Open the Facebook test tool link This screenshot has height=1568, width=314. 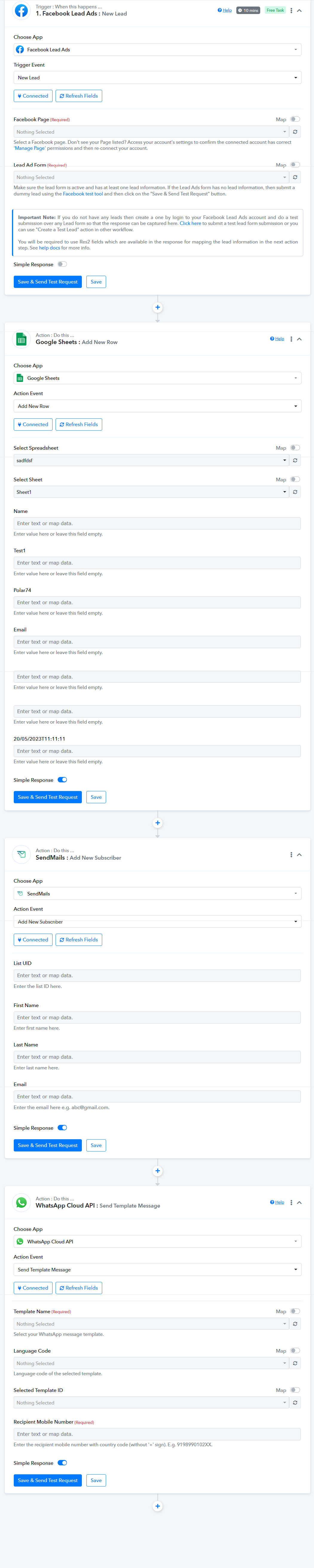tap(83, 194)
